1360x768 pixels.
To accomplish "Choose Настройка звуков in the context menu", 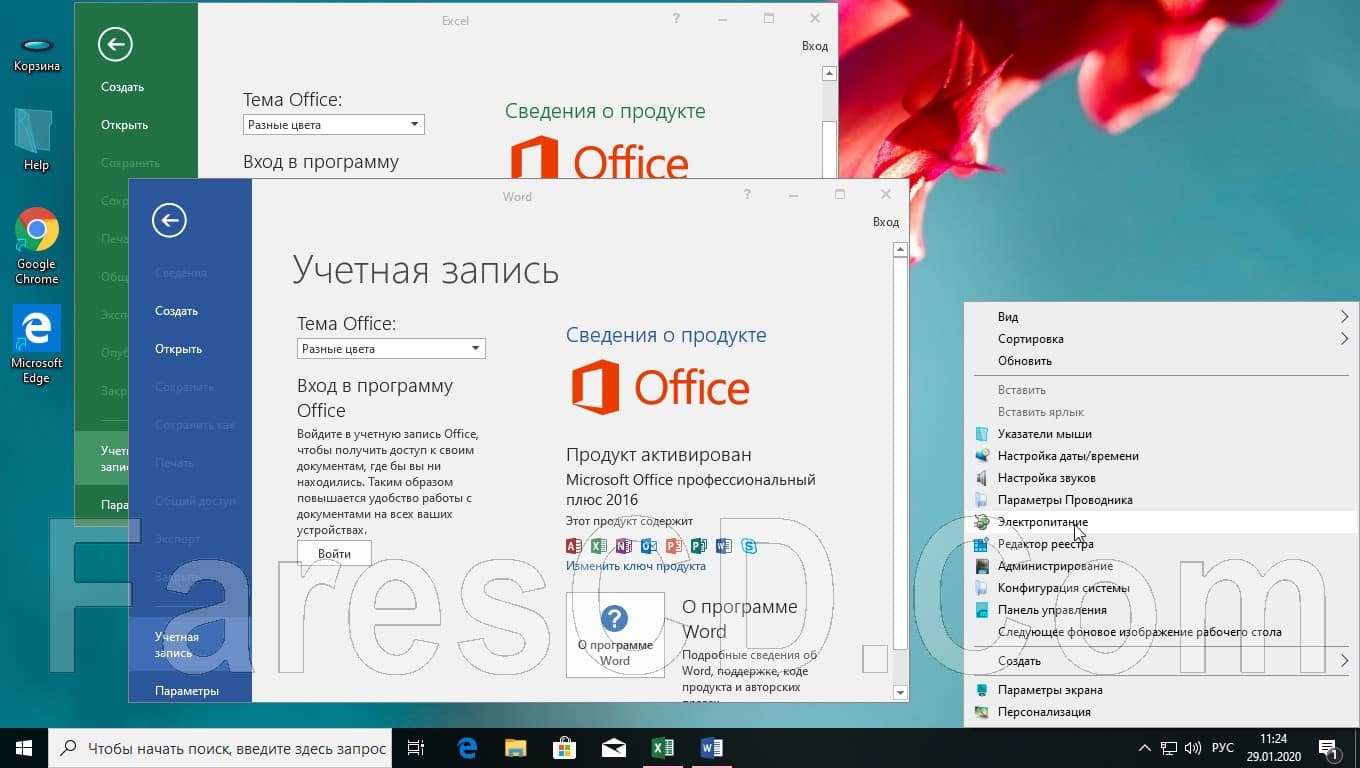I will (1161, 478).
